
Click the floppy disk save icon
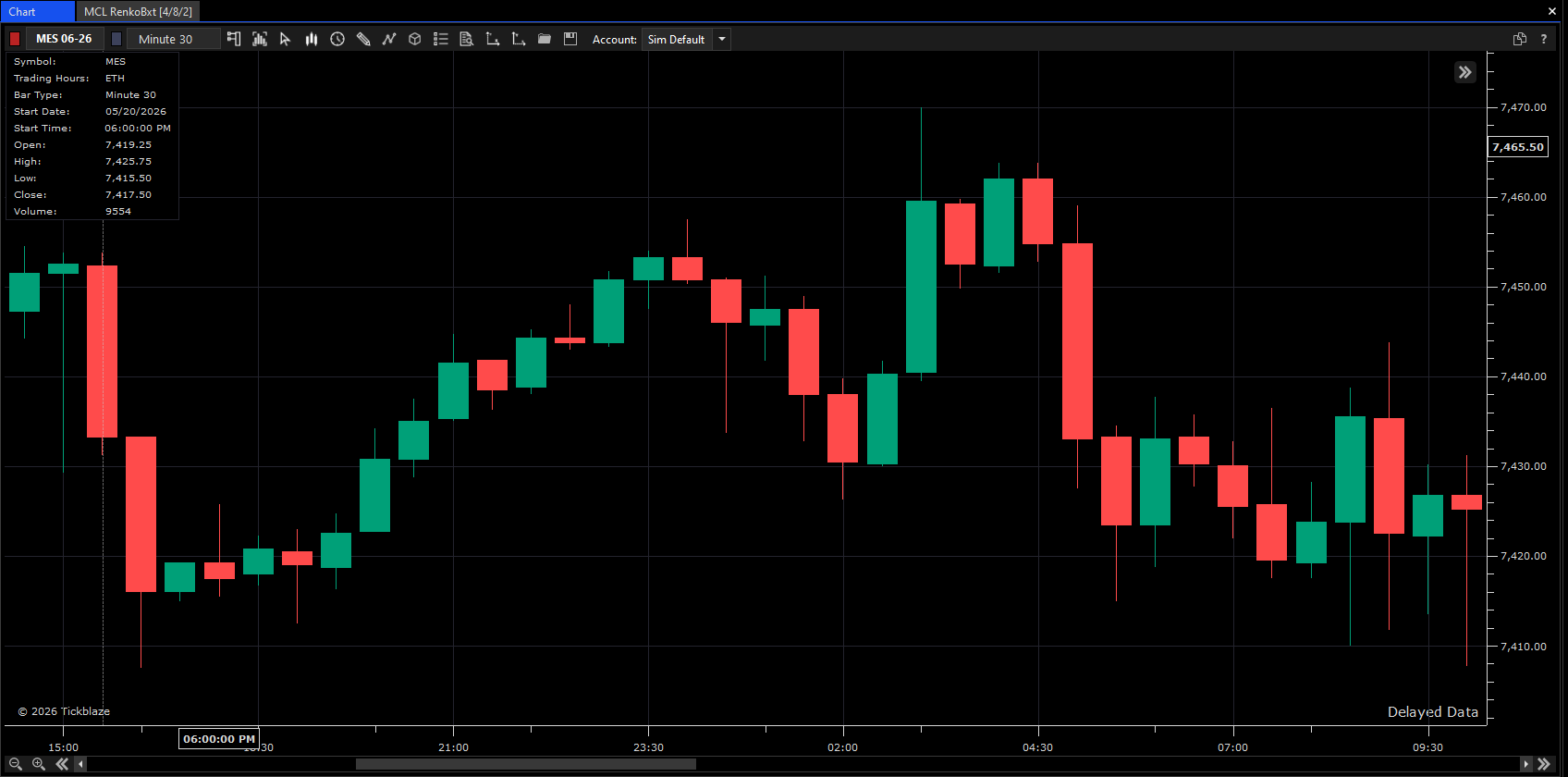(x=570, y=39)
